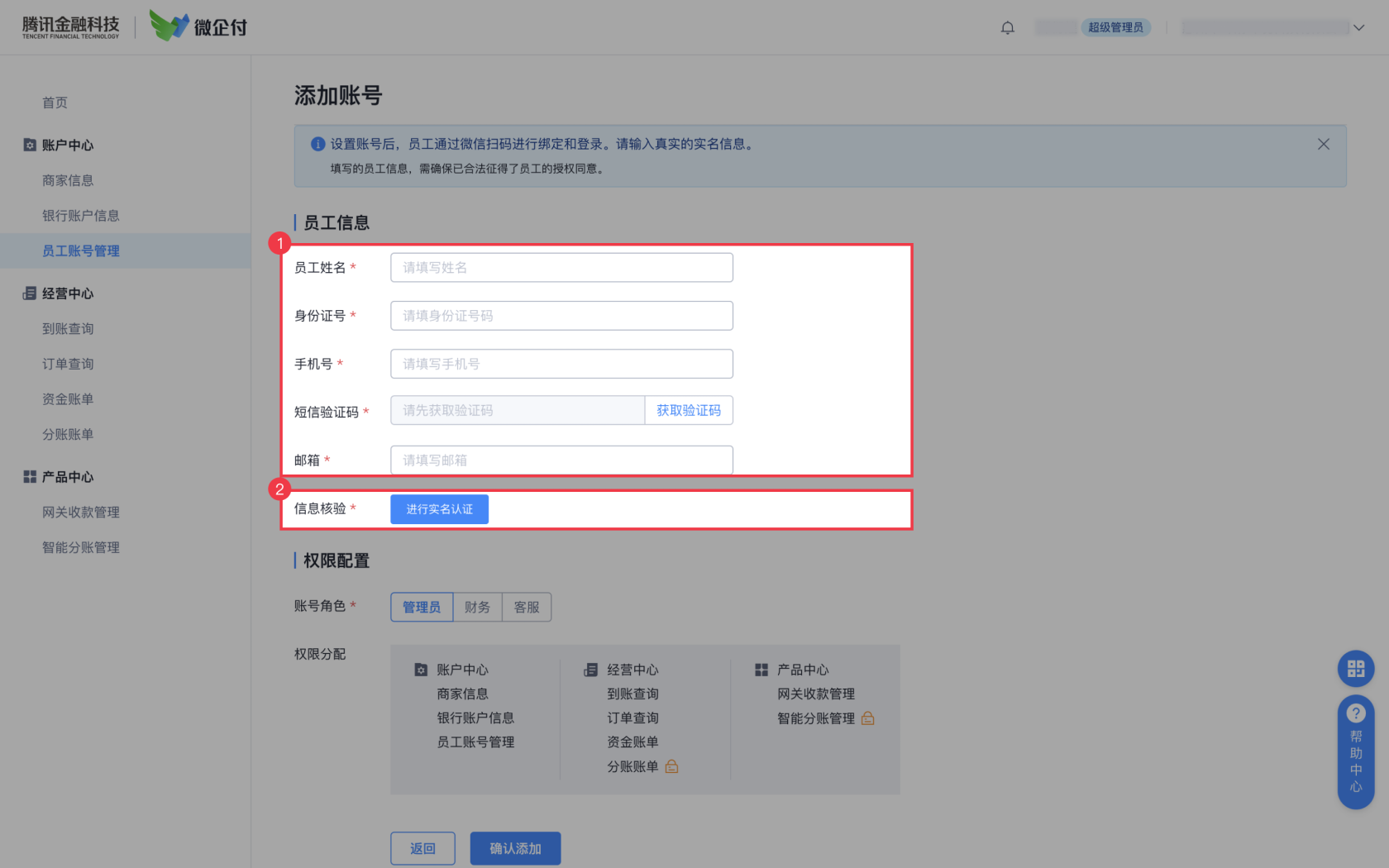1389x868 pixels.
Task: Click 经营中心 icon in permission panel
Action: (x=591, y=670)
